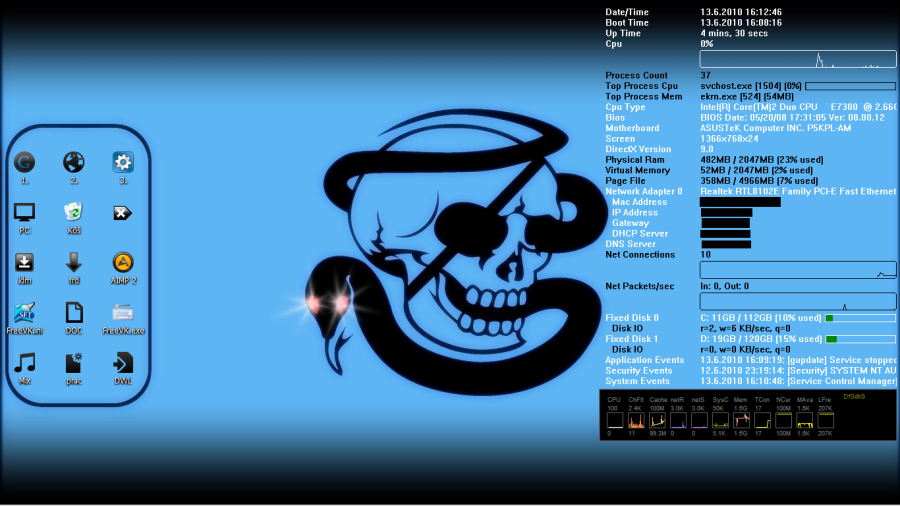Open the Mix music note icon
Screen dimensions: 900x506
click(24, 362)
